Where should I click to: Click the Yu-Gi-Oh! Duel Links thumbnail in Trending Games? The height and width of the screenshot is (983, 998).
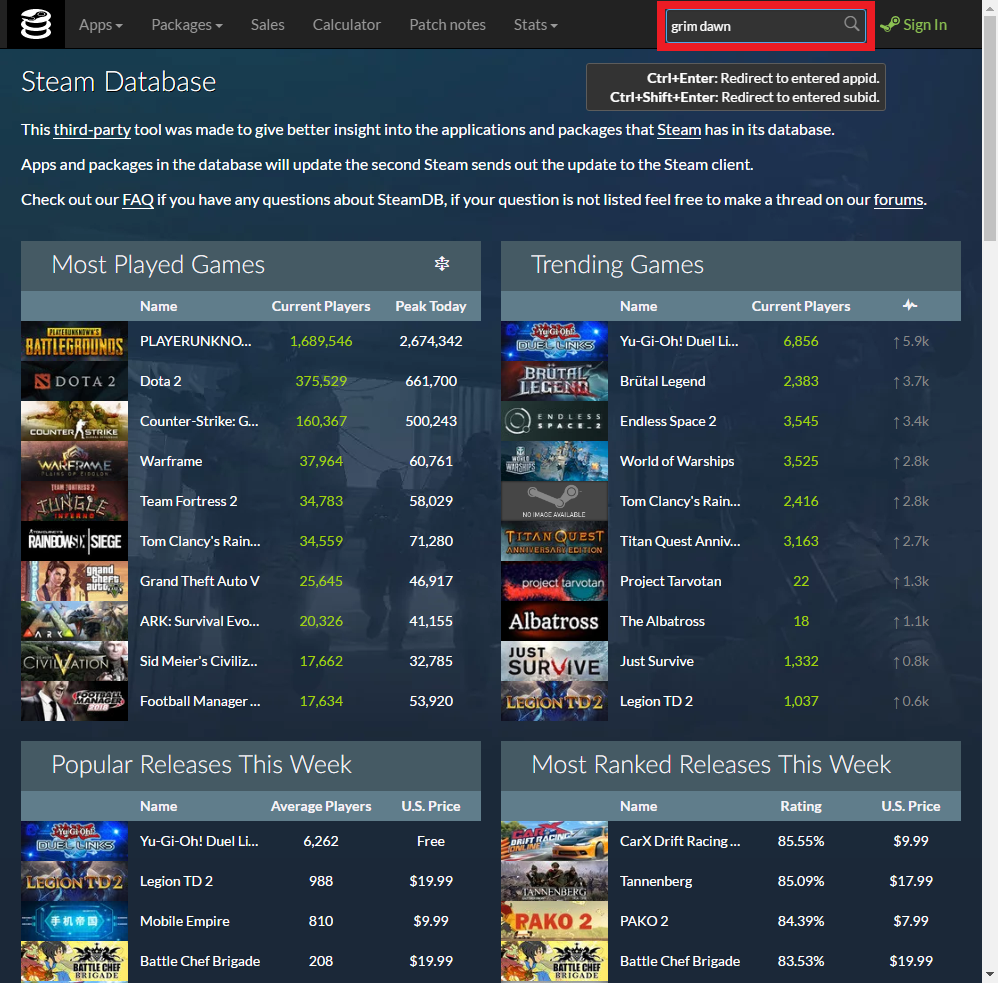554,340
